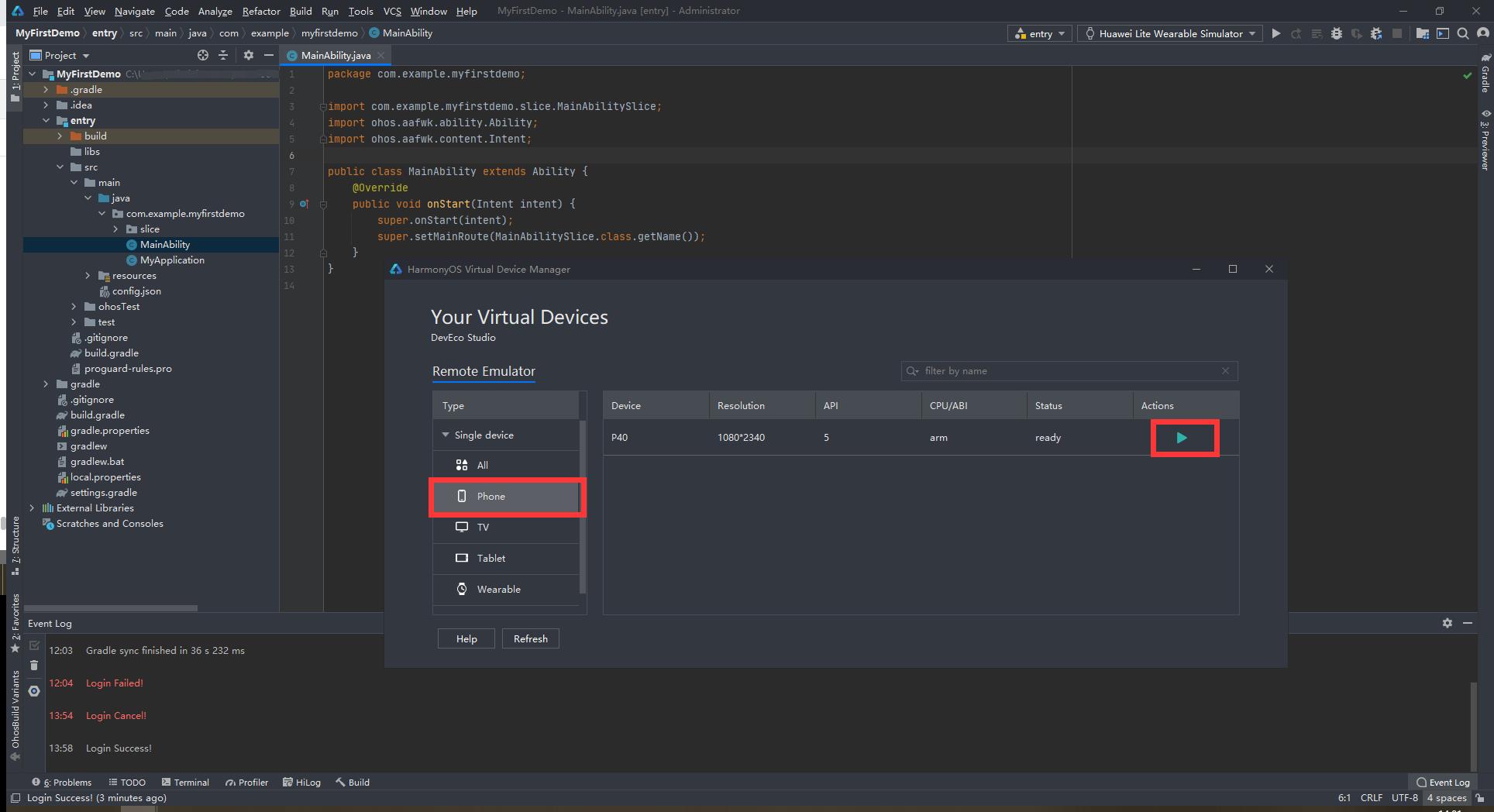Toggle tool window bars icon in status bar
Viewport: 1494px width, 812px height.
click(x=15, y=797)
